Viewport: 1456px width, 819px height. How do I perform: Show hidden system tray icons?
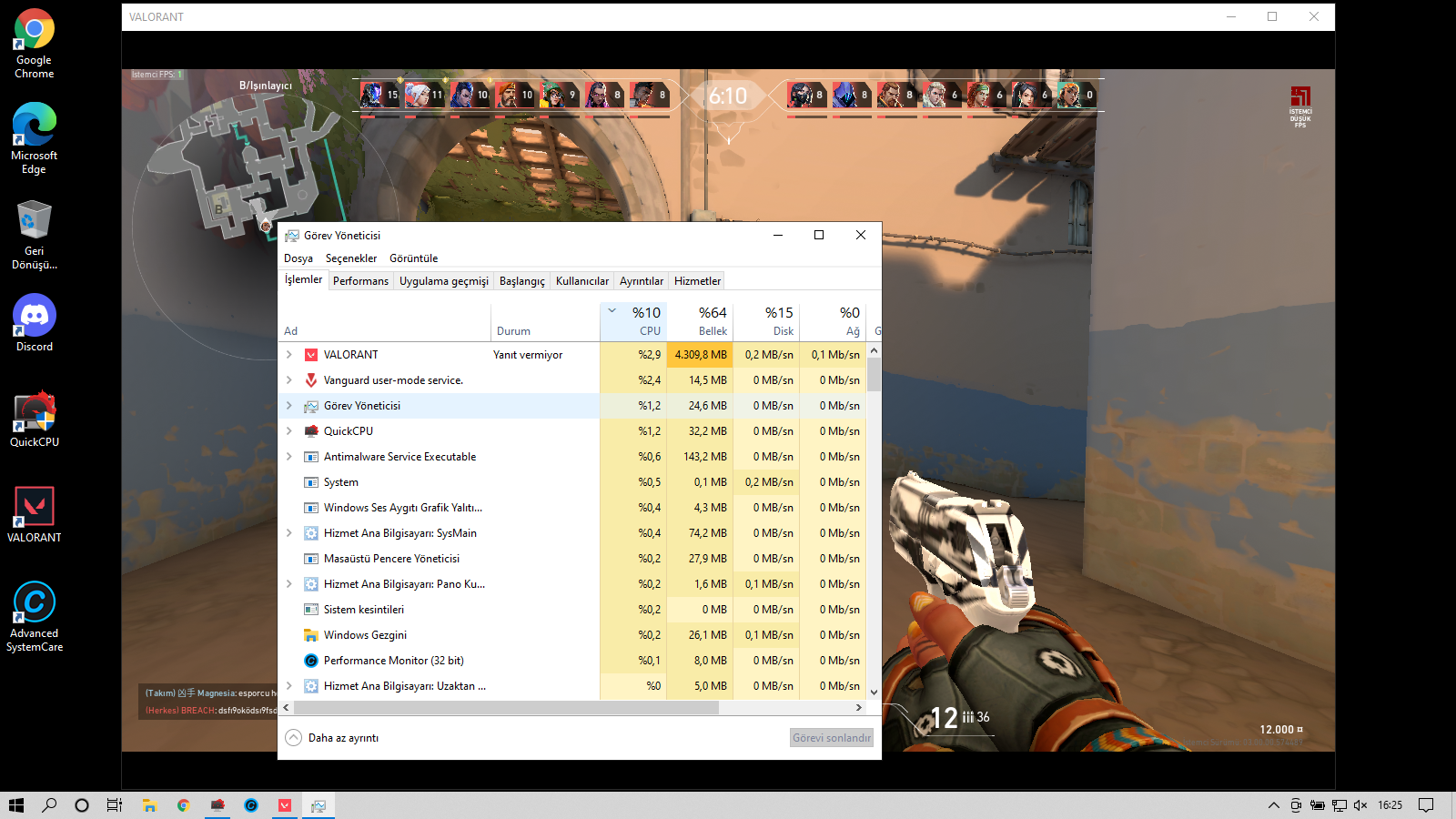1274,805
